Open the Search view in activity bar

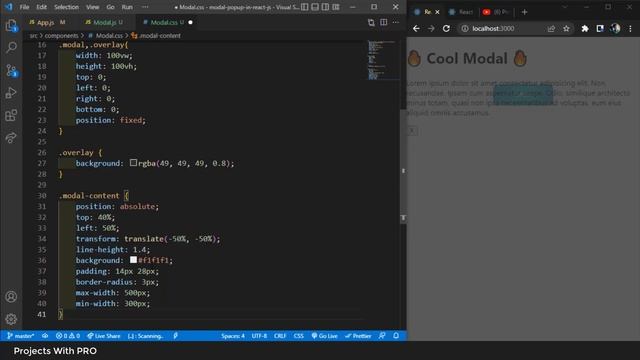point(11,48)
